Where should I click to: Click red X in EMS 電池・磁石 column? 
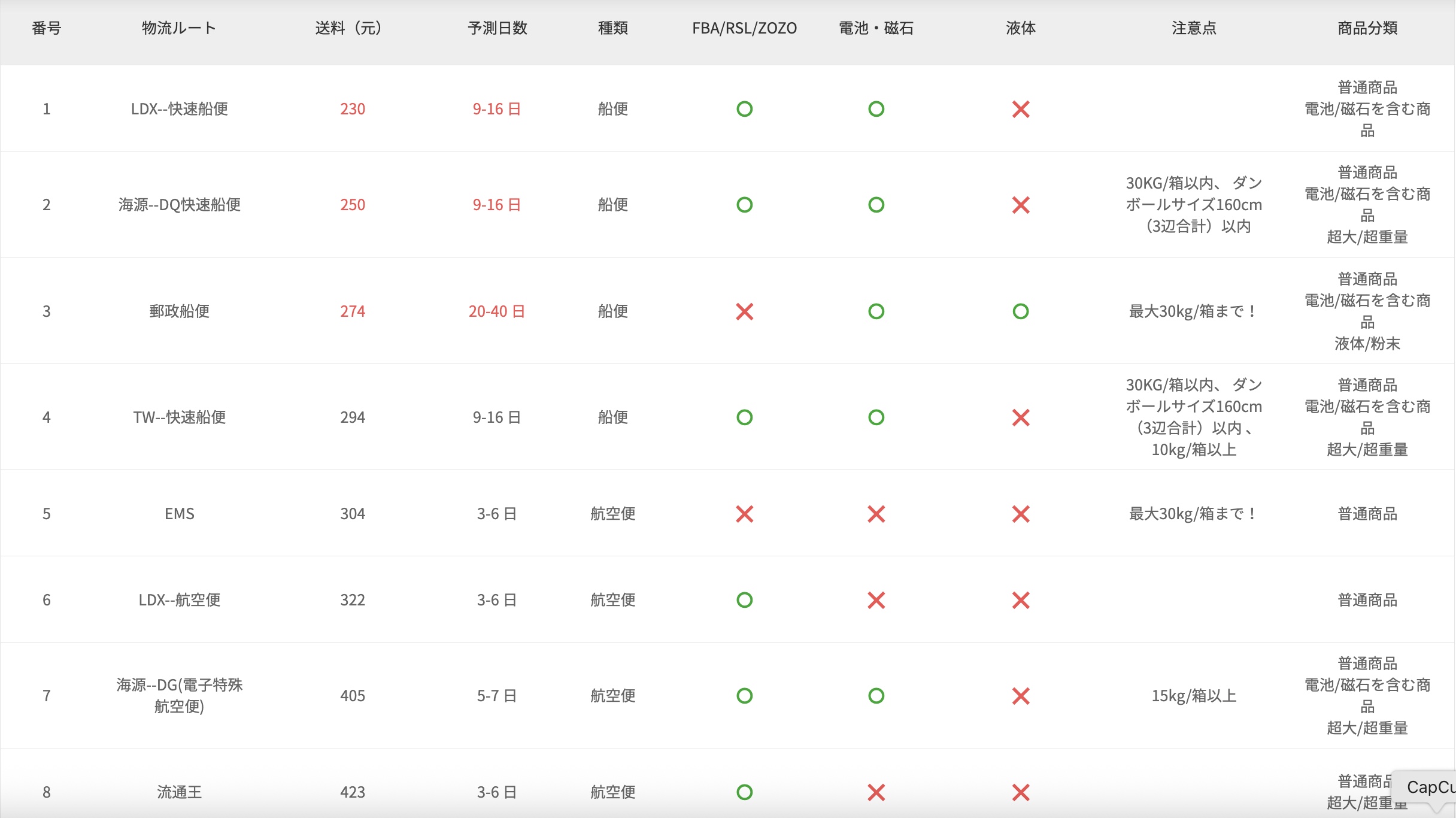pos(876,514)
